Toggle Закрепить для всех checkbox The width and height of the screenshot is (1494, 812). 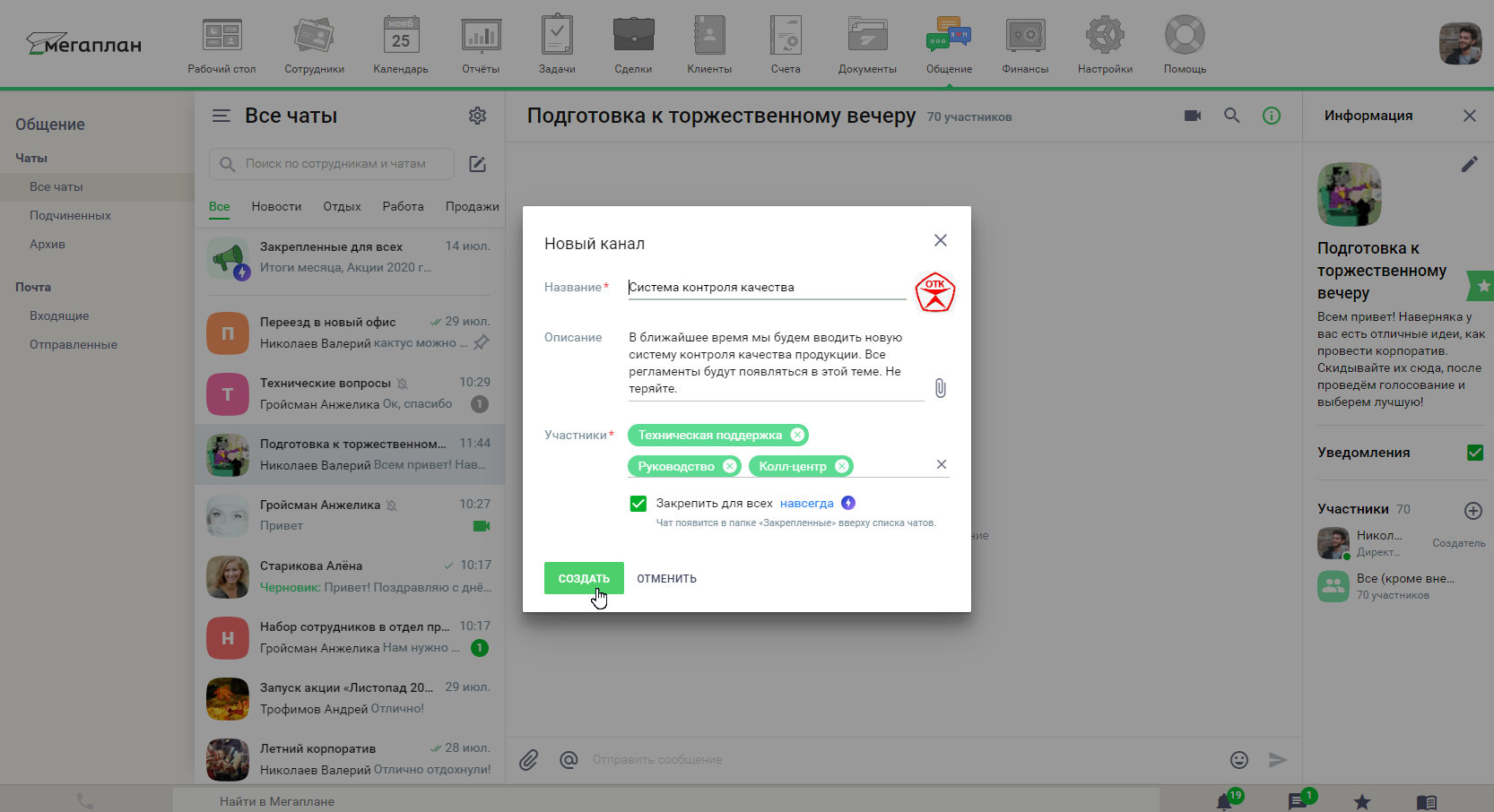pyautogui.click(x=638, y=504)
